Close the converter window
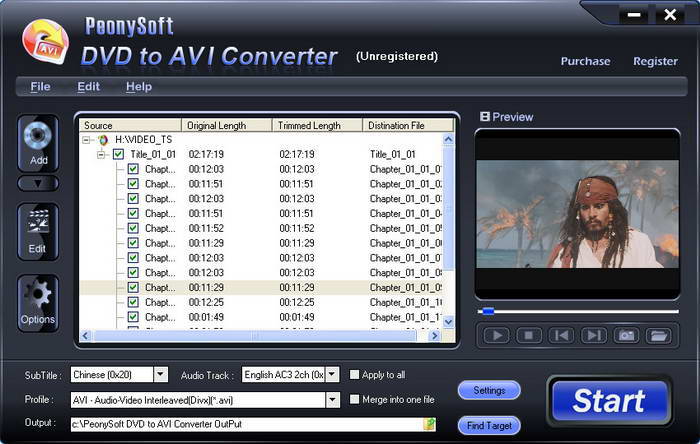 pyautogui.click(x=670, y=15)
